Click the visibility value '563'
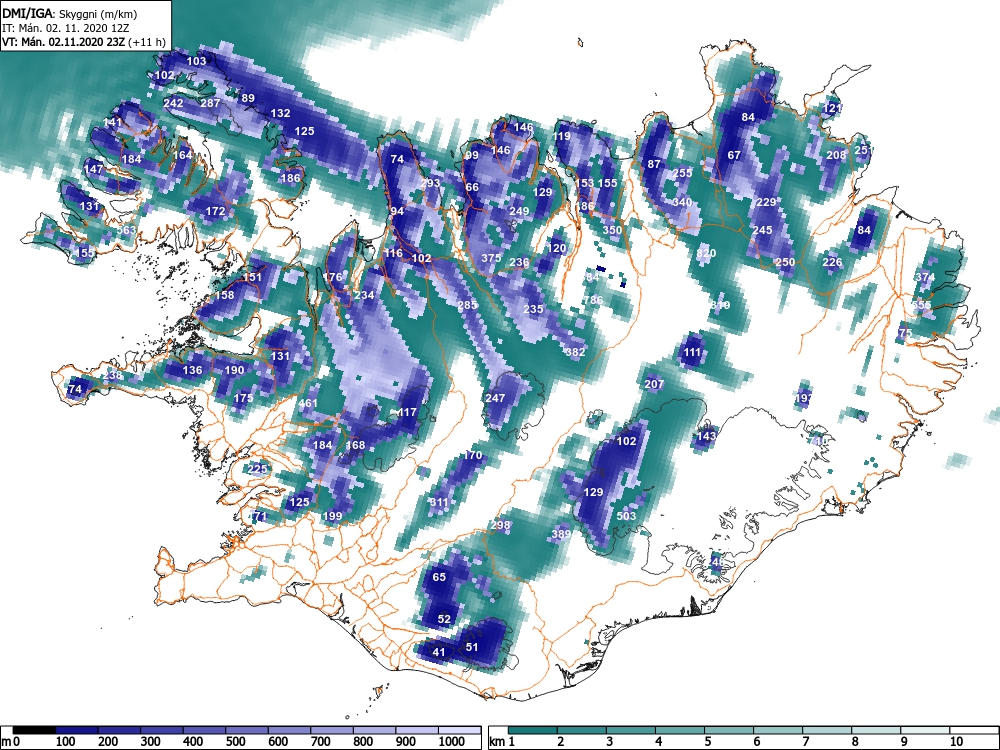The height and width of the screenshot is (750, 1000). pos(126,230)
